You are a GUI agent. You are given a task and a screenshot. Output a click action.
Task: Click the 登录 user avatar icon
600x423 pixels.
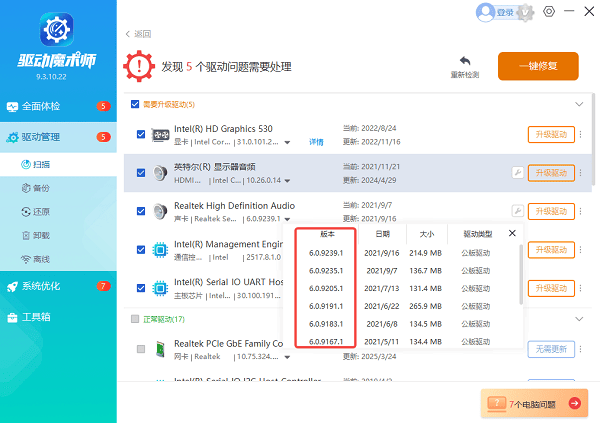[486, 12]
